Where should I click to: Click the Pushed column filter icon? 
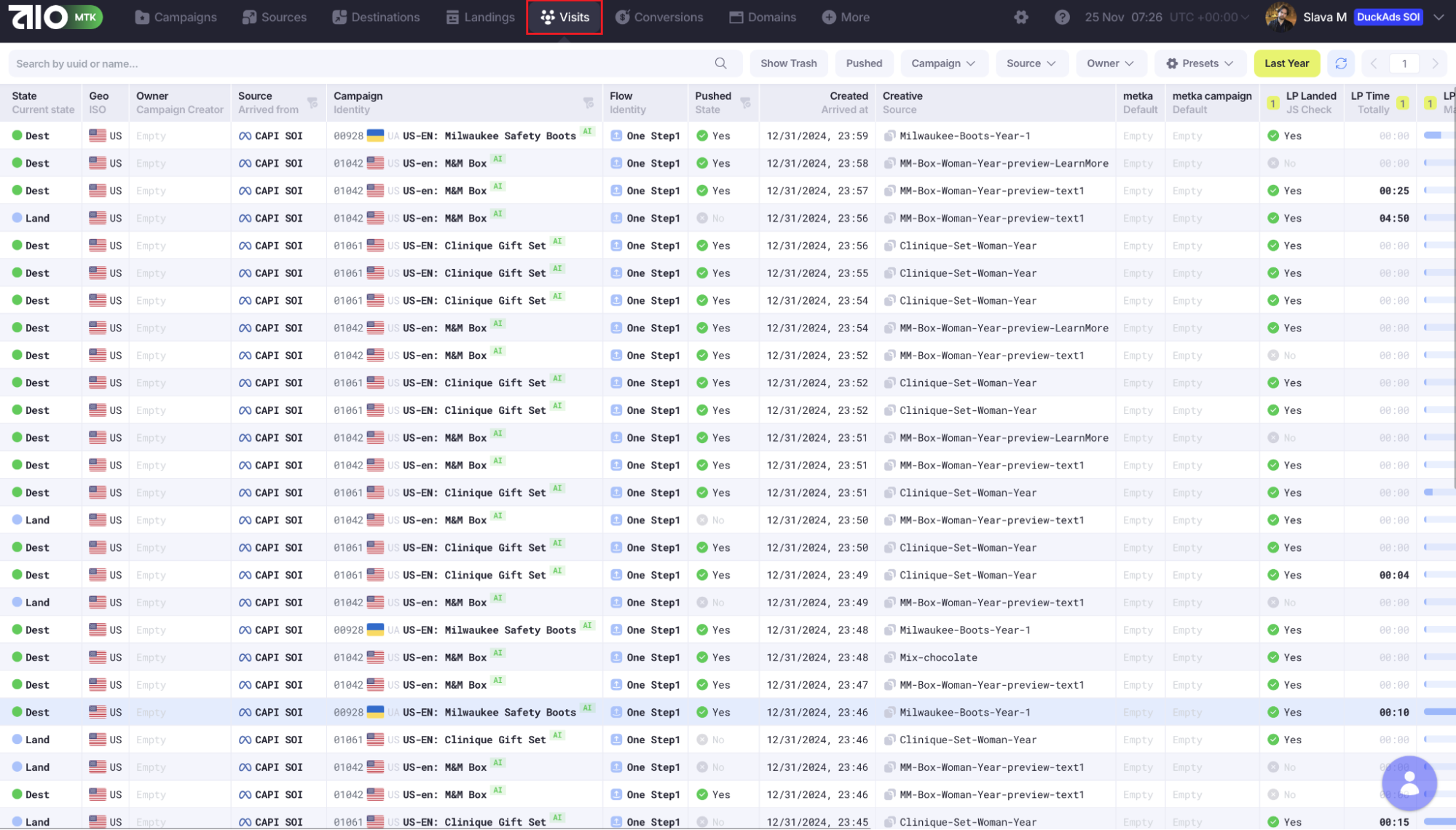tap(745, 103)
